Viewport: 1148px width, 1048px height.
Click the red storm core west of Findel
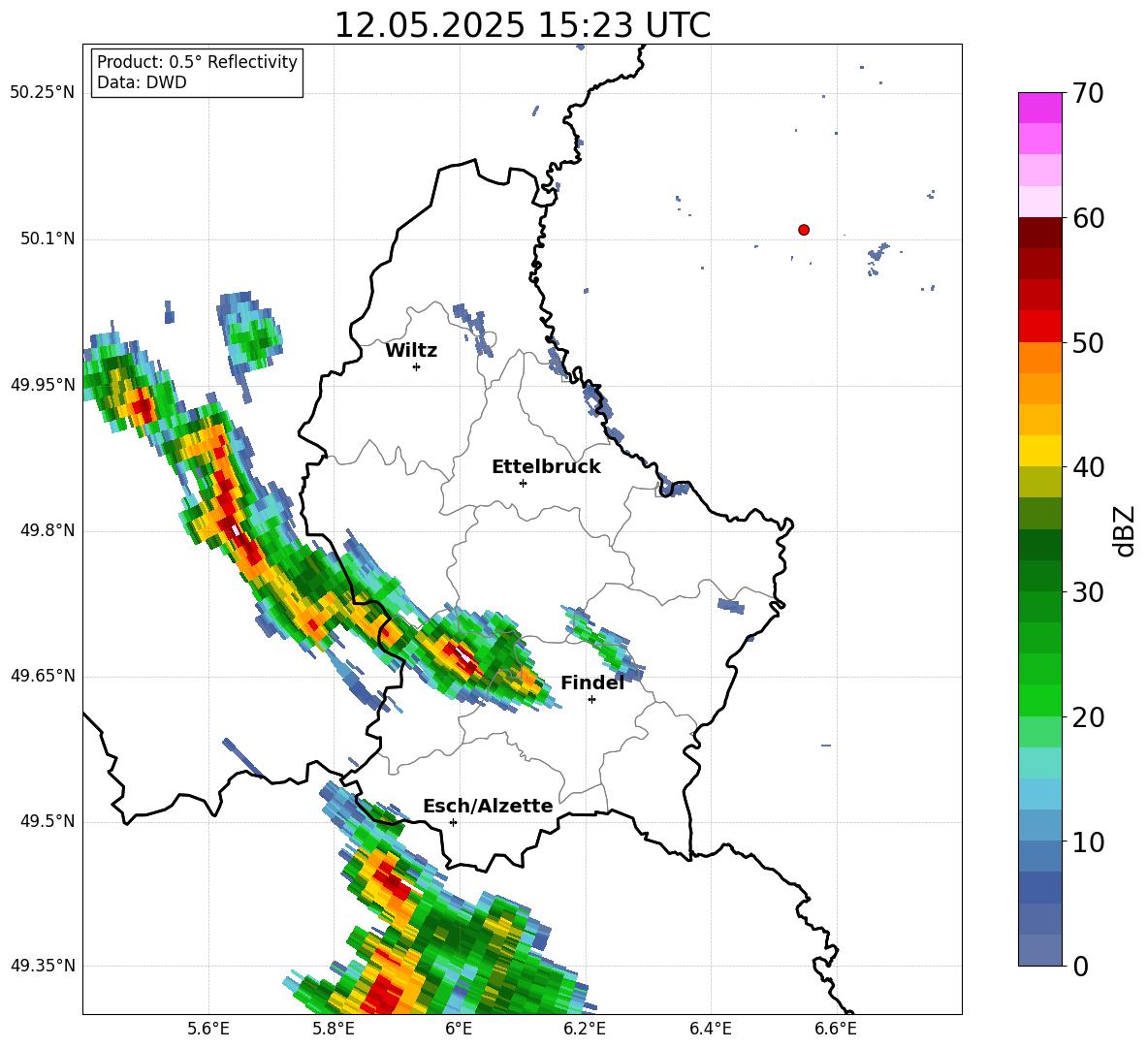(462, 657)
